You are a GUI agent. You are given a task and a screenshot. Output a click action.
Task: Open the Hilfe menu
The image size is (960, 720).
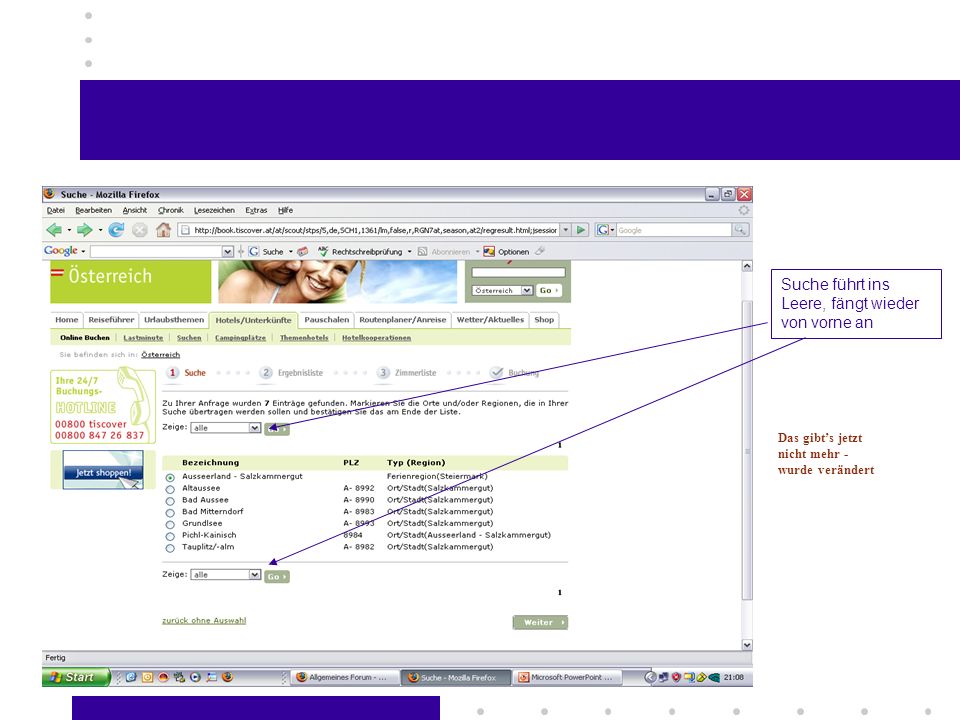click(285, 210)
